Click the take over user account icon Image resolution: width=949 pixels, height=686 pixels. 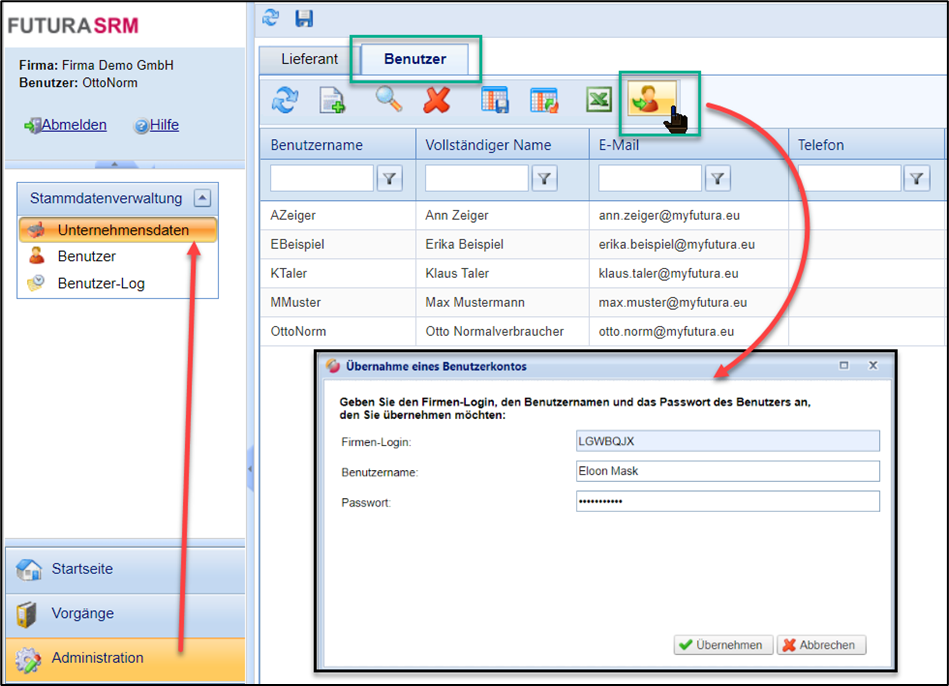tap(652, 100)
